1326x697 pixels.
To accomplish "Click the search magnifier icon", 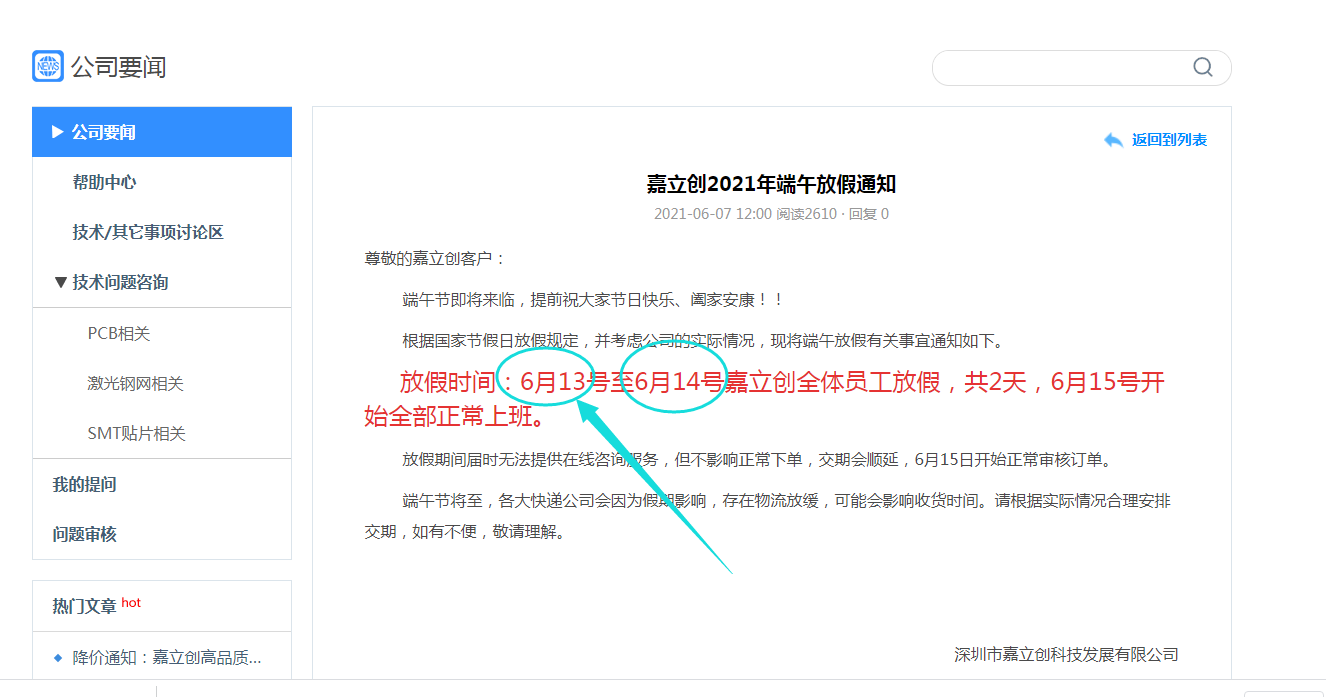I will tap(1203, 67).
